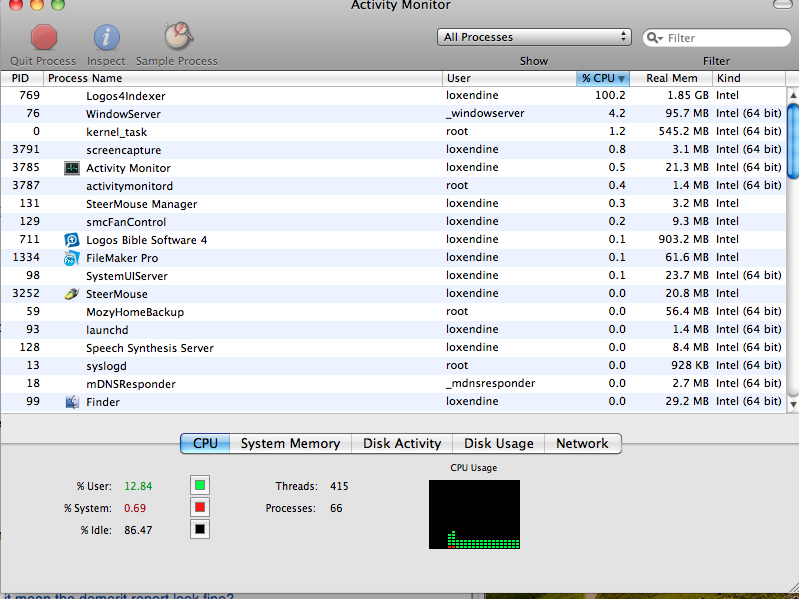Click PID 3791 cell
Viewport: 799px width, 599px height.
[26, 149]
